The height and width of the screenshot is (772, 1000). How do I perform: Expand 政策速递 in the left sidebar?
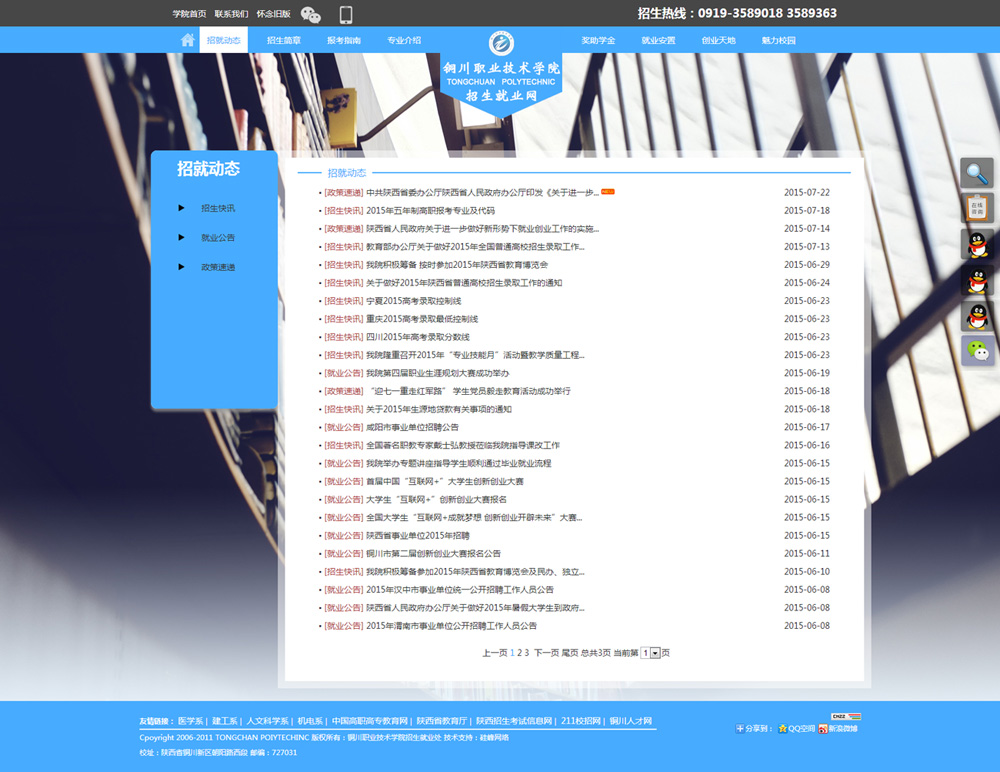(x=217, y=267)
